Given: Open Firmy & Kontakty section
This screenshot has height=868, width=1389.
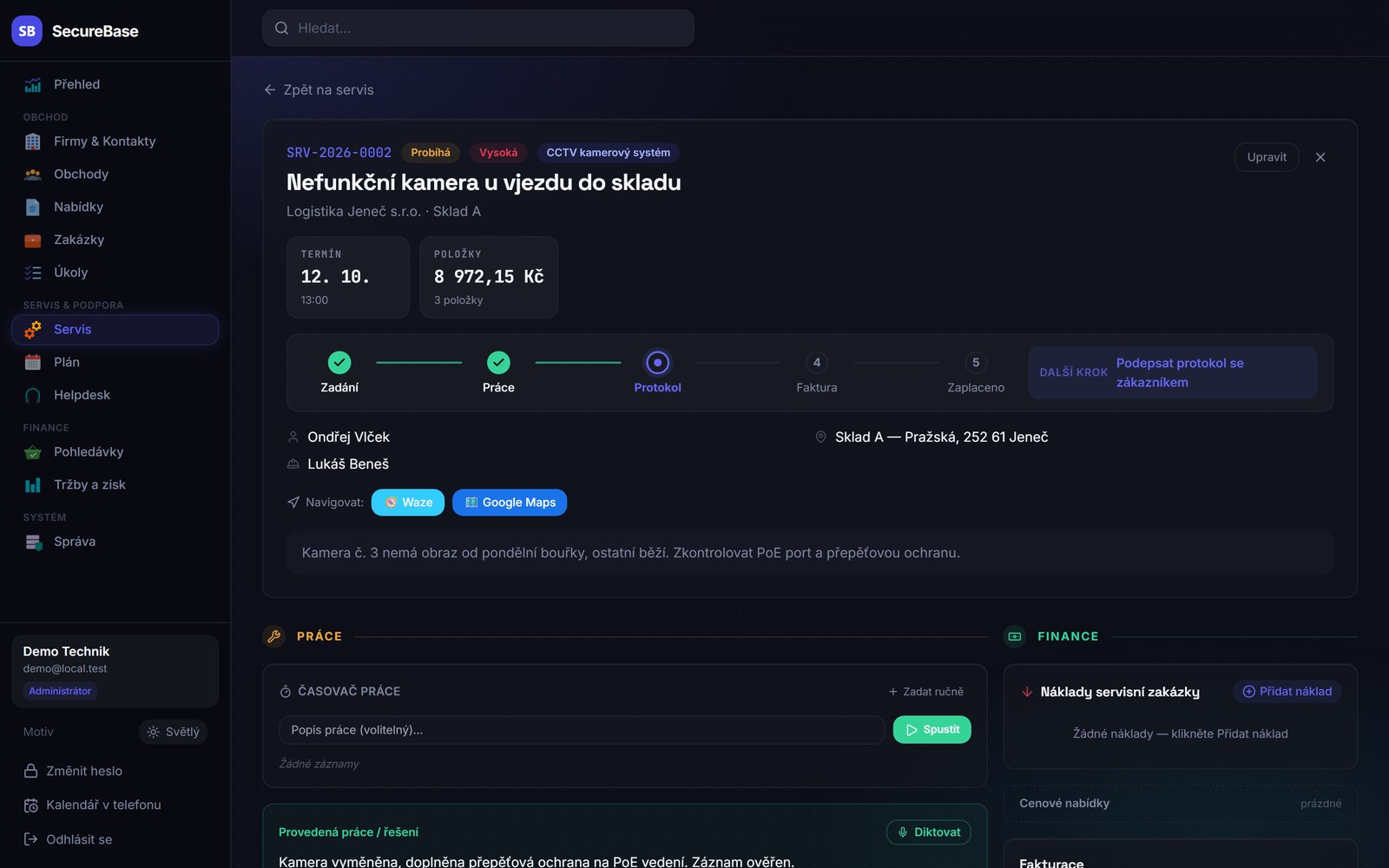Looking at the screenshot, I should click(x=115, y=141).
